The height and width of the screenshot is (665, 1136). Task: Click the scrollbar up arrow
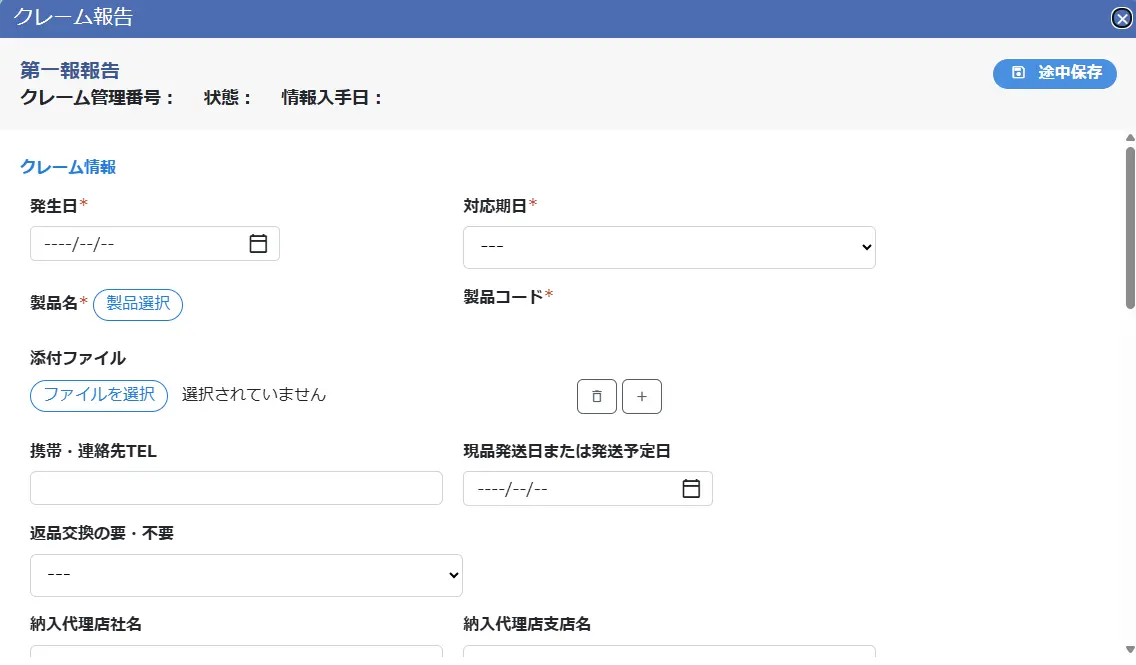point(1130,138)
